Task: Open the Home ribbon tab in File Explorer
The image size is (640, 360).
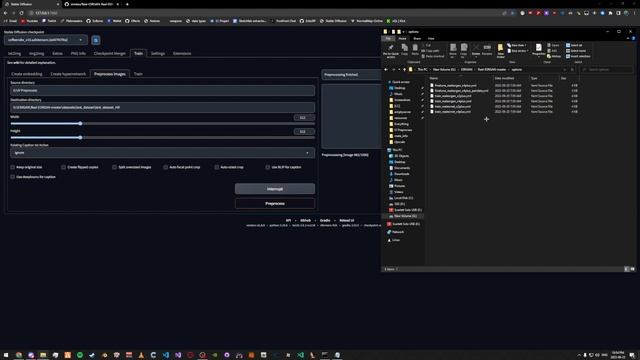Action: point(402,38)
